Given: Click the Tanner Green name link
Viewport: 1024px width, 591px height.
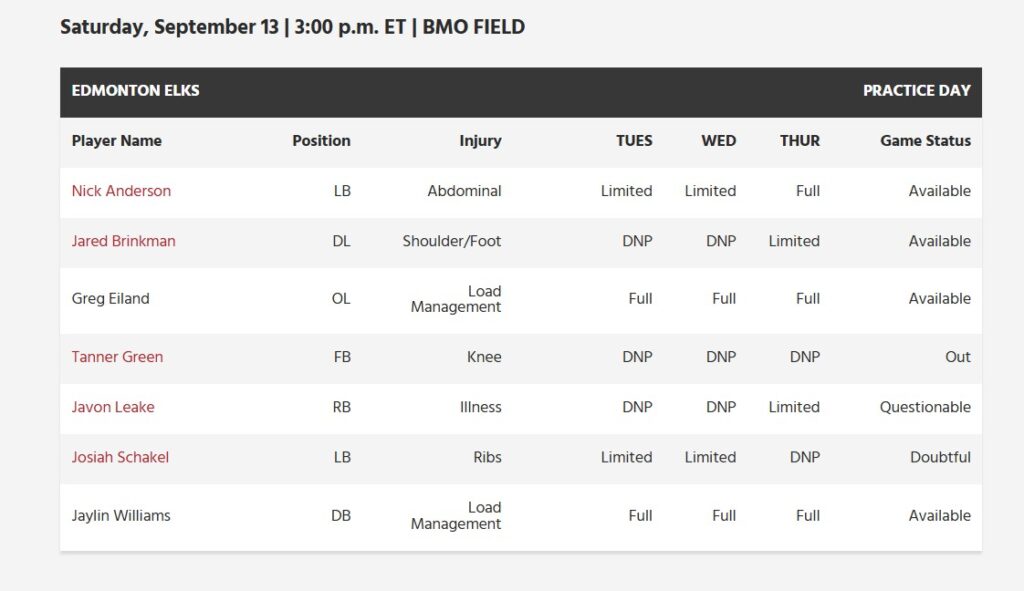Looking at the screenshot, I should pyautogui.click(x=117, y=357).
